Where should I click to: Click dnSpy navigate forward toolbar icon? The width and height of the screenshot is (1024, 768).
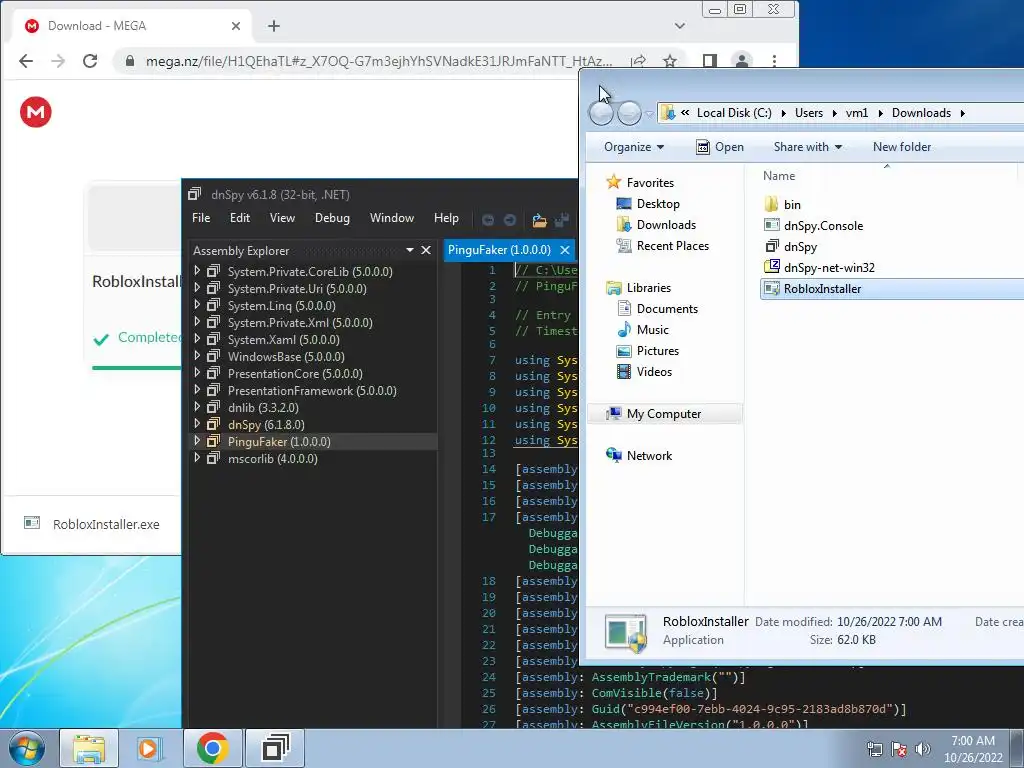tap(509, 219)
